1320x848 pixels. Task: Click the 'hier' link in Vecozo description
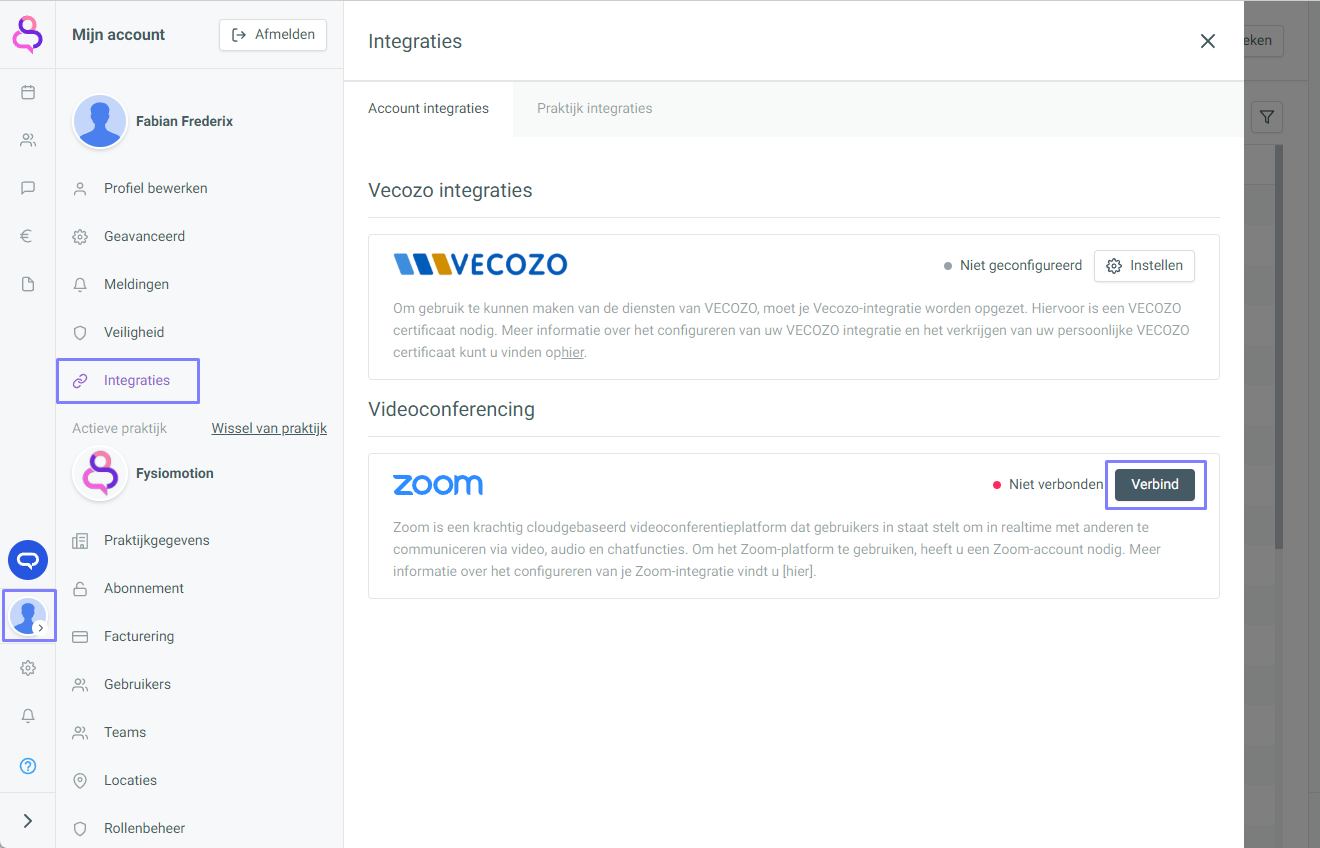pyautogui.click(x=572, y=352)
